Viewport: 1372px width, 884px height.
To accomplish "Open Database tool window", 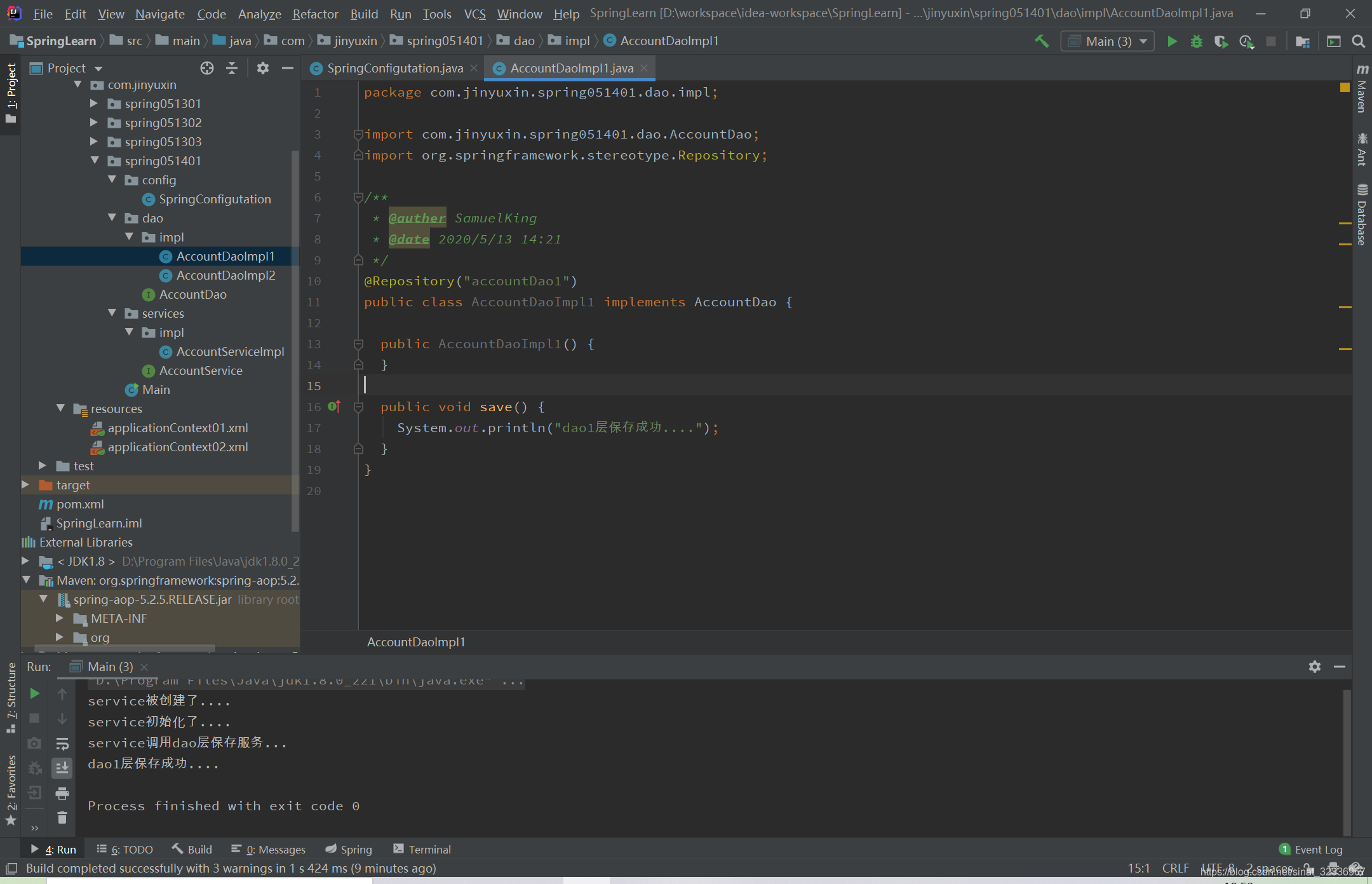I will [1362, 214].
